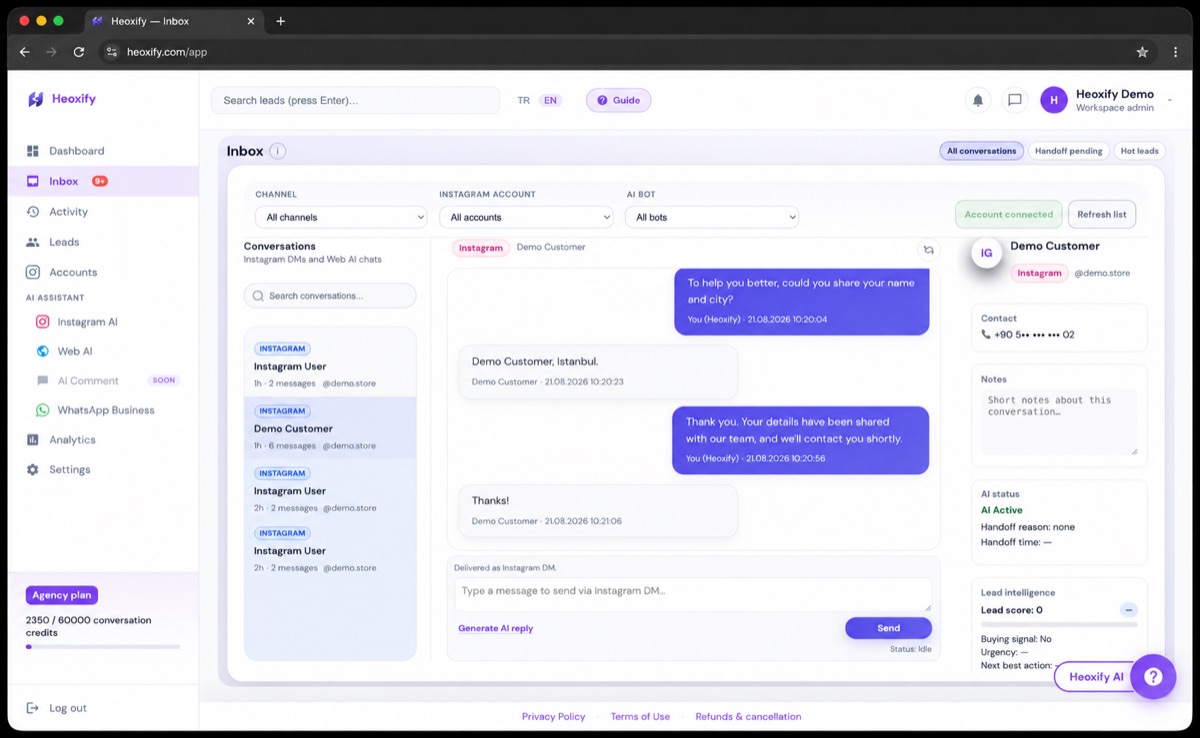Viewport: 1200px width, 738px height.
Task: Click the phone icon in Contact
Action: [986, 335]
